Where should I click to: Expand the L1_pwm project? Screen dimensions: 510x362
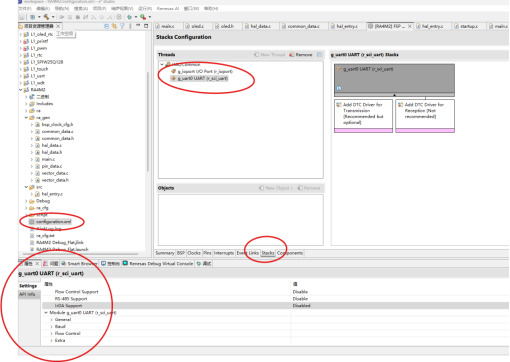(21, 48)
